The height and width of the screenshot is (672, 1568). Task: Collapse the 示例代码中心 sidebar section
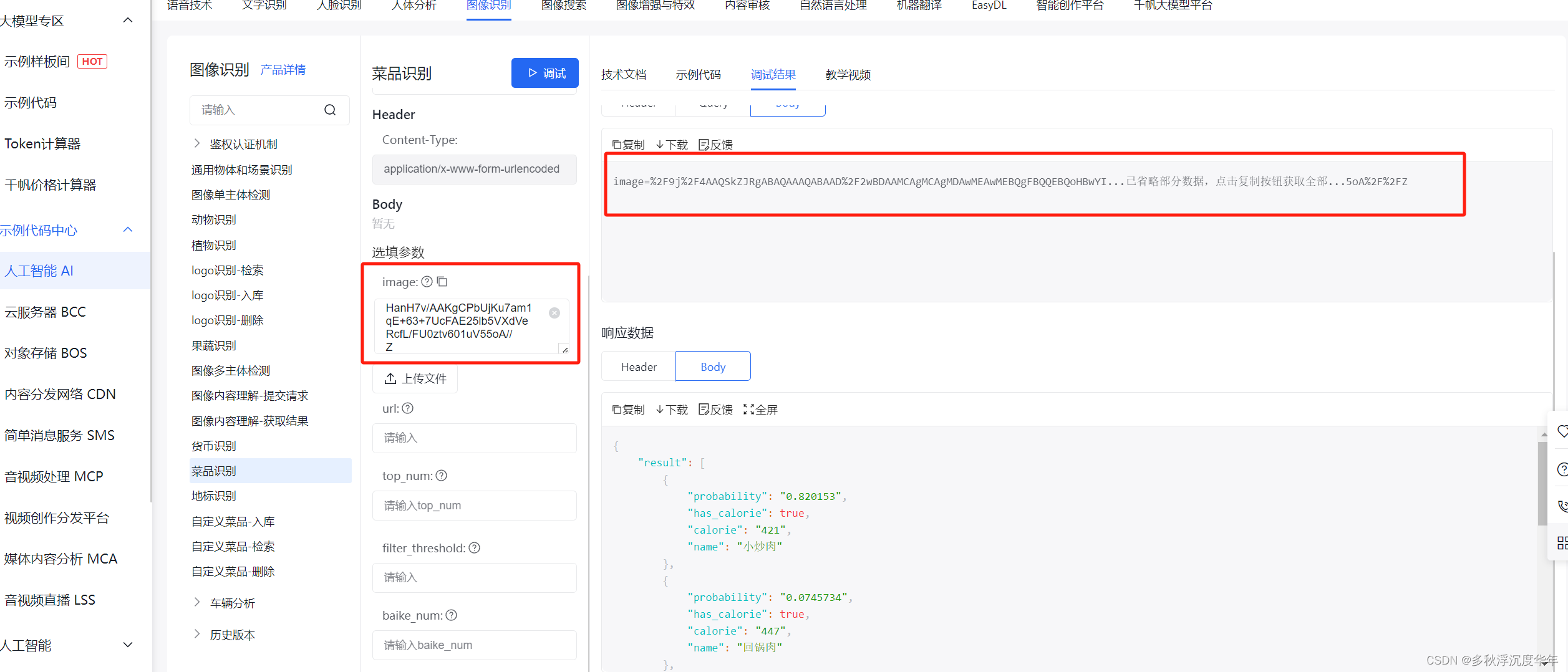pos(128,229)
